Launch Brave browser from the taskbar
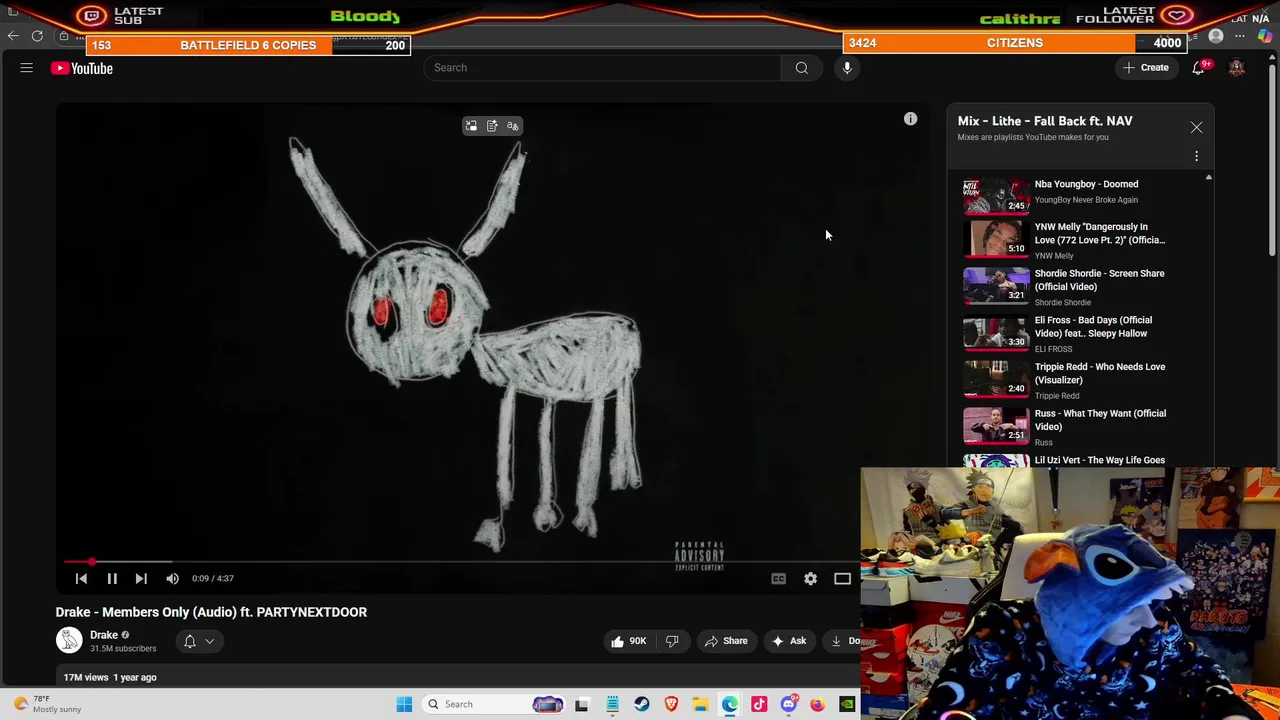 coord(671,704)
